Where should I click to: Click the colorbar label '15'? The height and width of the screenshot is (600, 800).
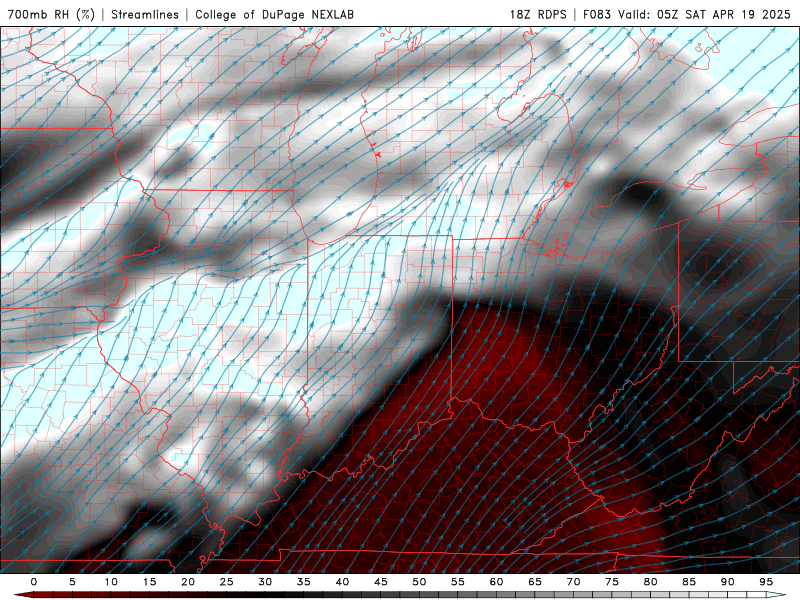coord(149,582)
